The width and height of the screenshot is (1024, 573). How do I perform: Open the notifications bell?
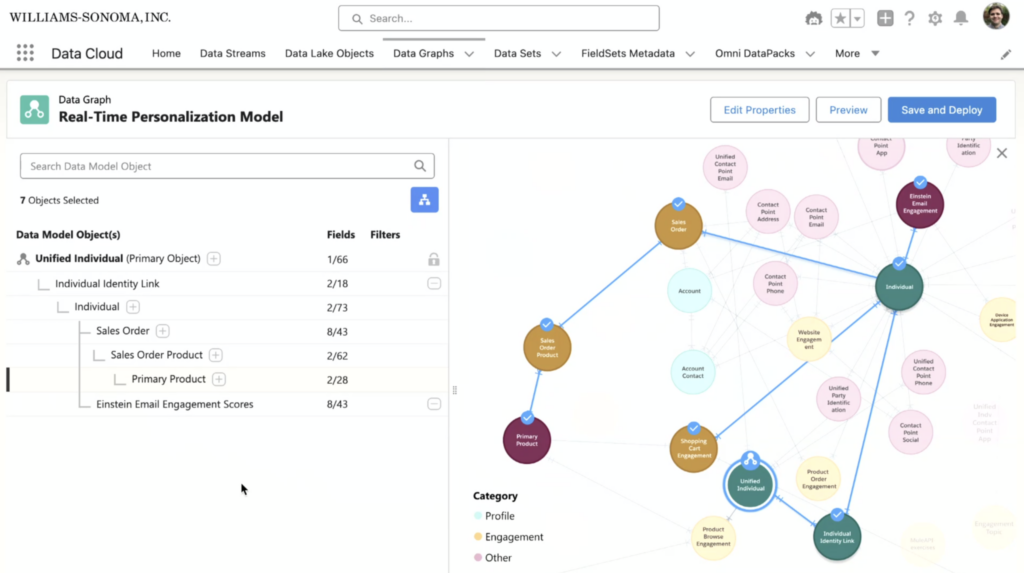[x=961, y=18]
